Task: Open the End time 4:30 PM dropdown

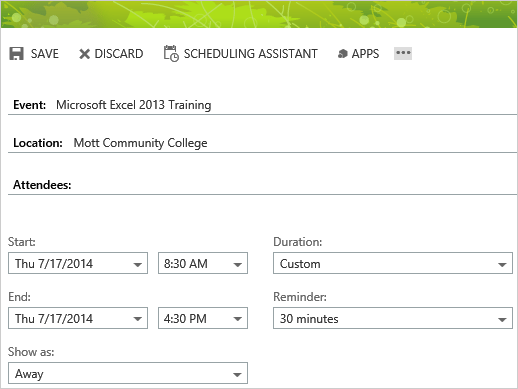Action: tap(203, 318)
